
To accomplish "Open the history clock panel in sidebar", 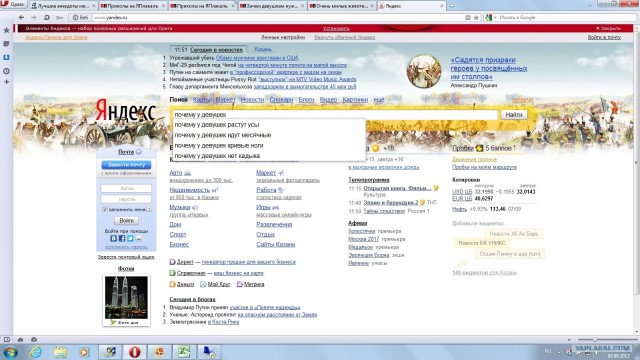I will click(6, 71).
